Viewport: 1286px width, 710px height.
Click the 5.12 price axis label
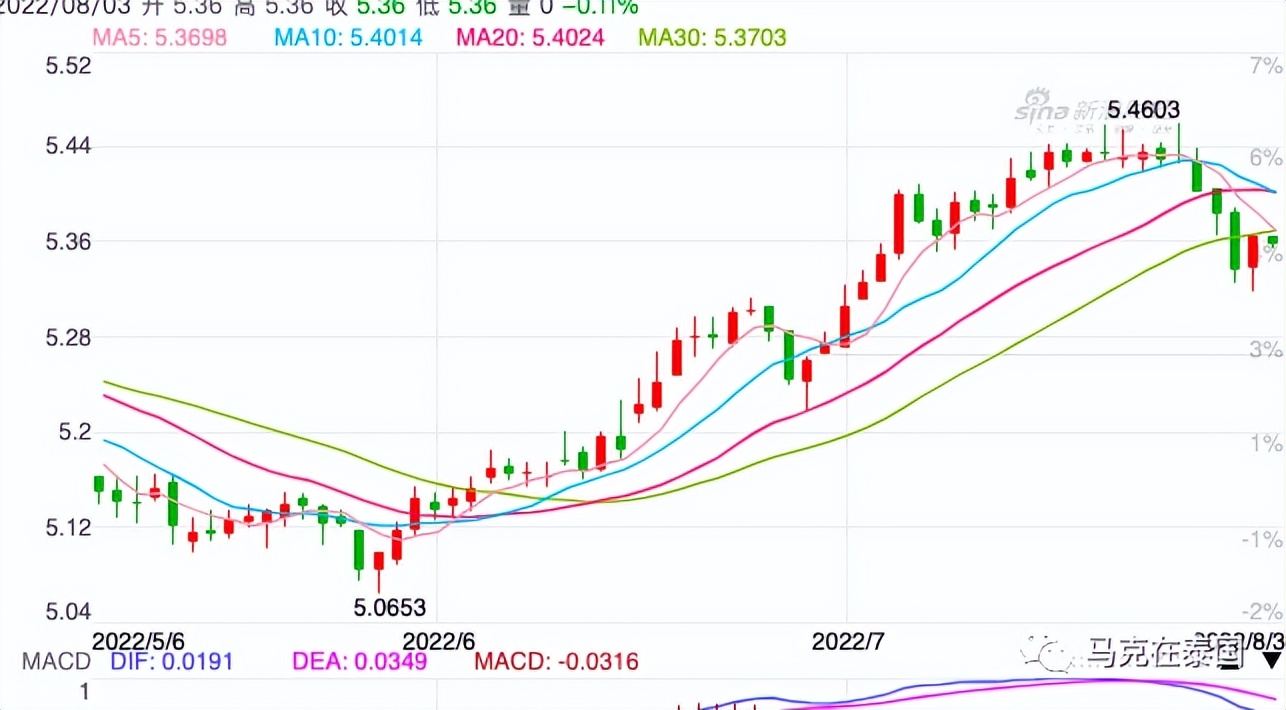pos(68,527)
